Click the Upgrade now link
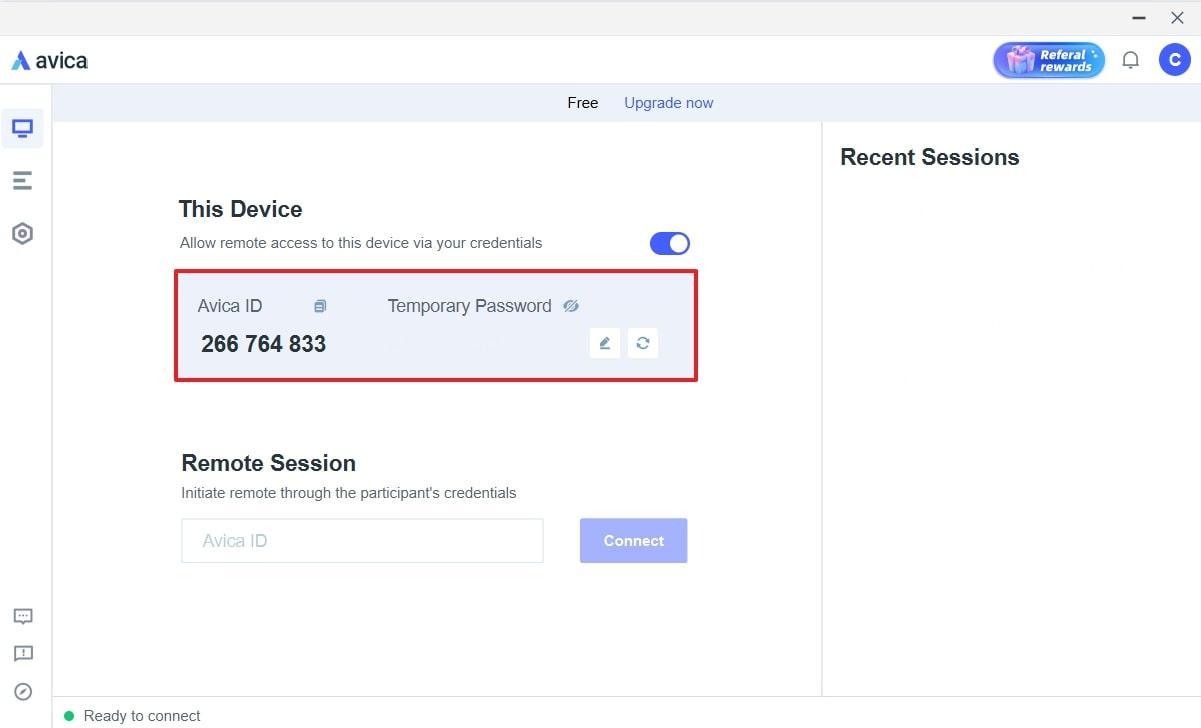Screen dimensions: 1201x728 click(668, 103)
